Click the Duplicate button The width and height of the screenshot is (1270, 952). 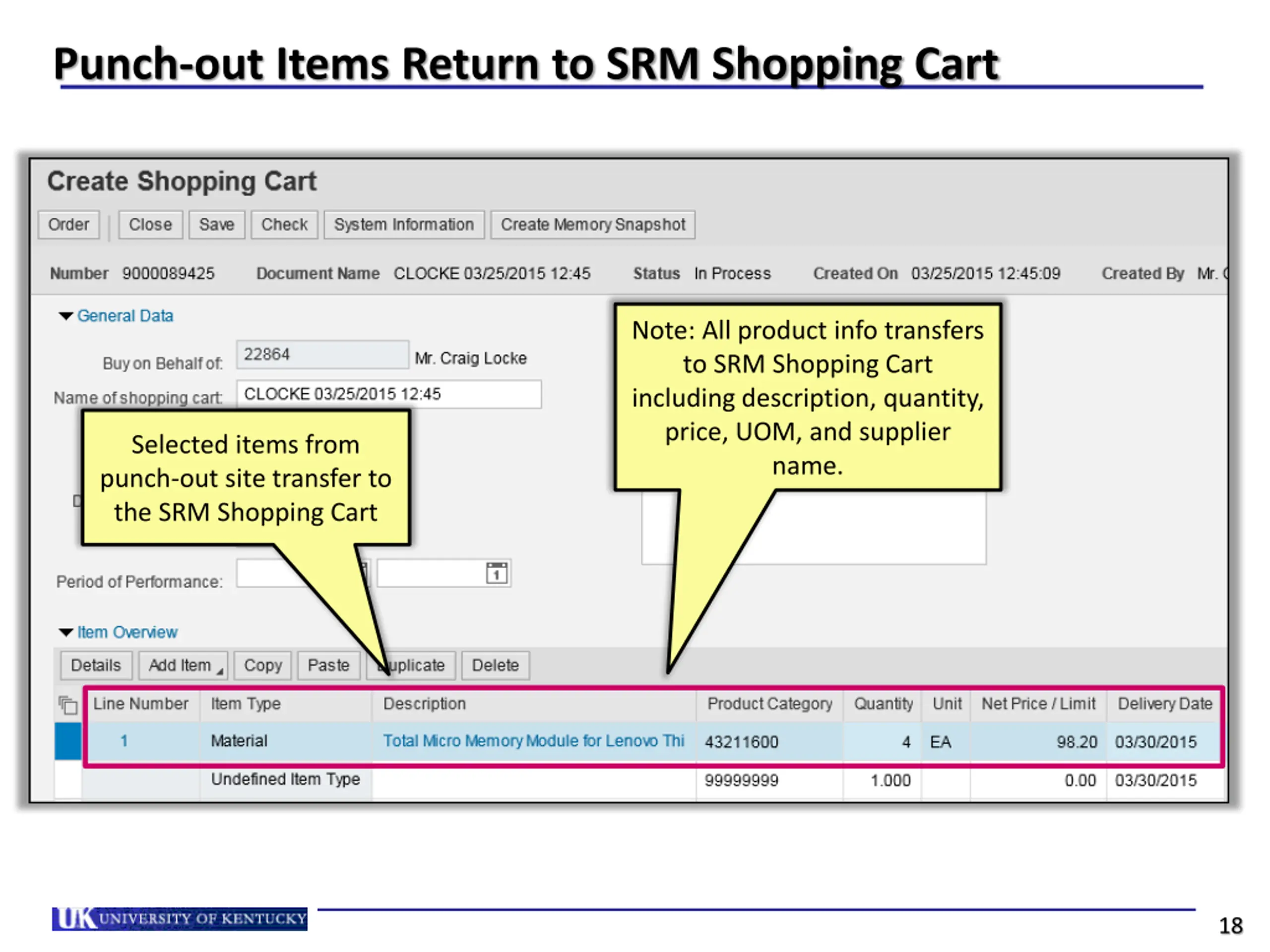pyautogui.click(x=411, y=665)
